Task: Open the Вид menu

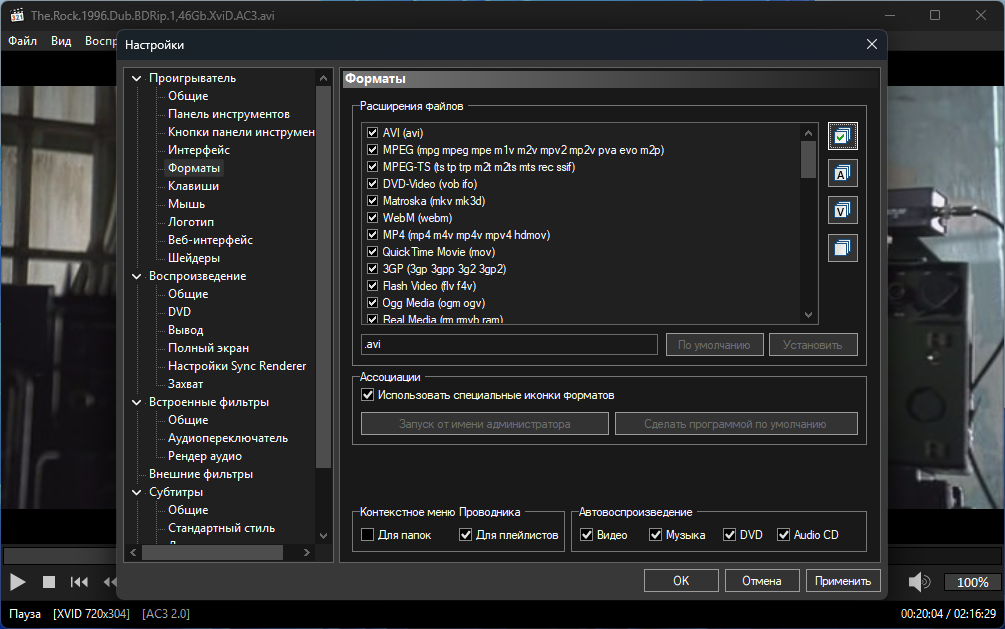Action: [x=61, y=41]
